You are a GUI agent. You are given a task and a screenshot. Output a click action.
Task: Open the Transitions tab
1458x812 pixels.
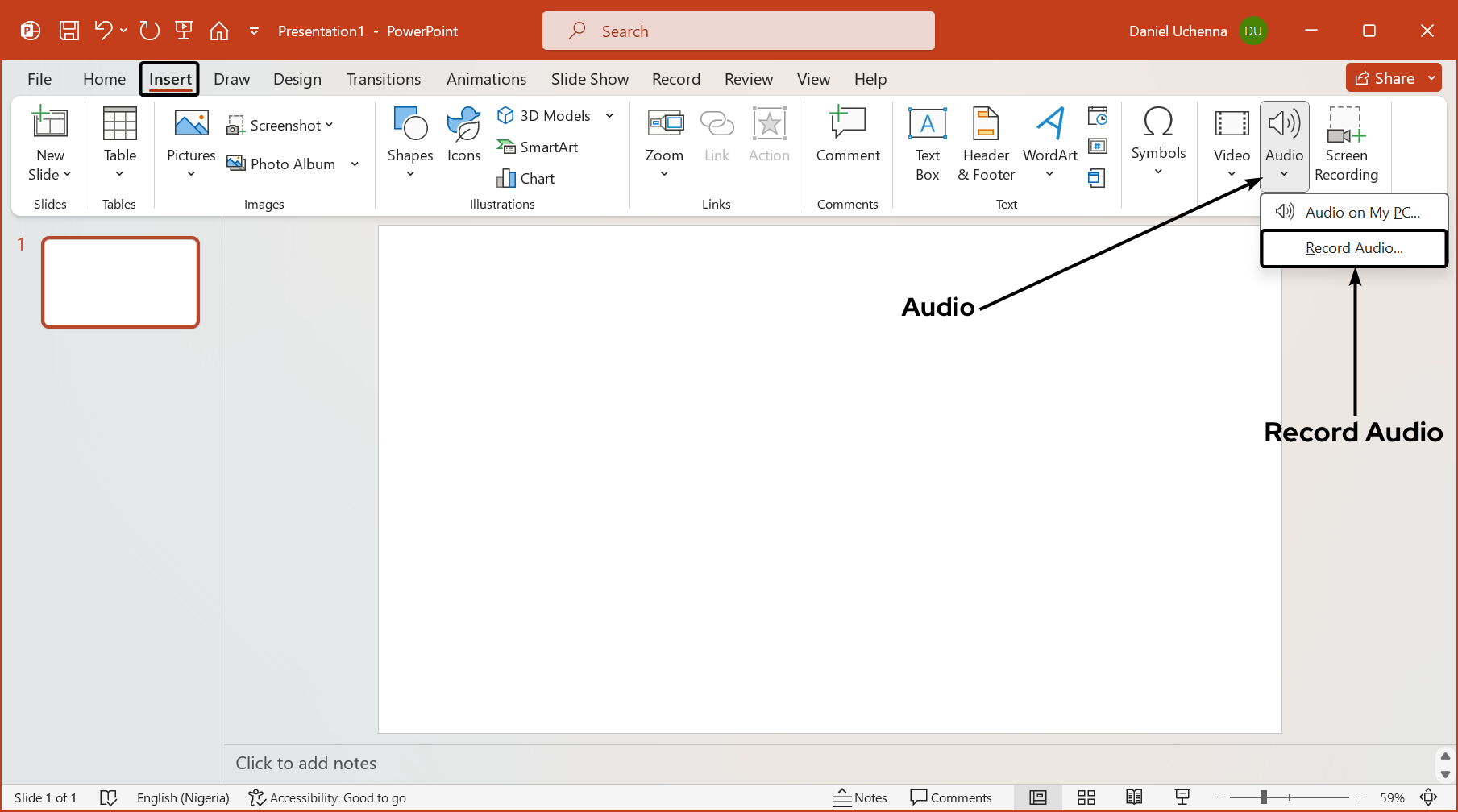383,79
